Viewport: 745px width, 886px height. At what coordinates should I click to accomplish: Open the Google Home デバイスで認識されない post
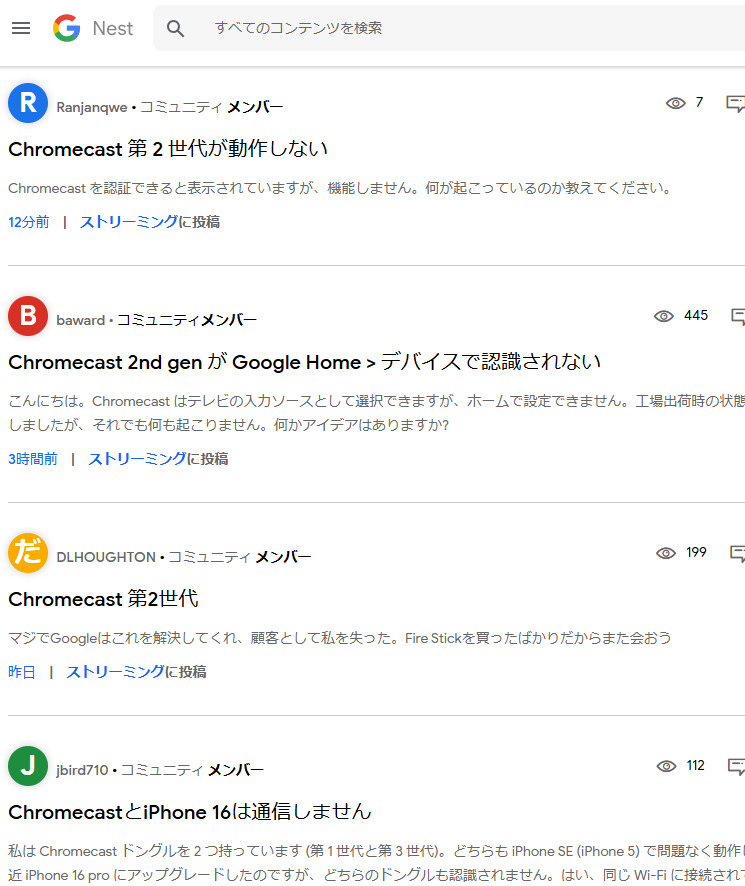(x=304, y=362)
